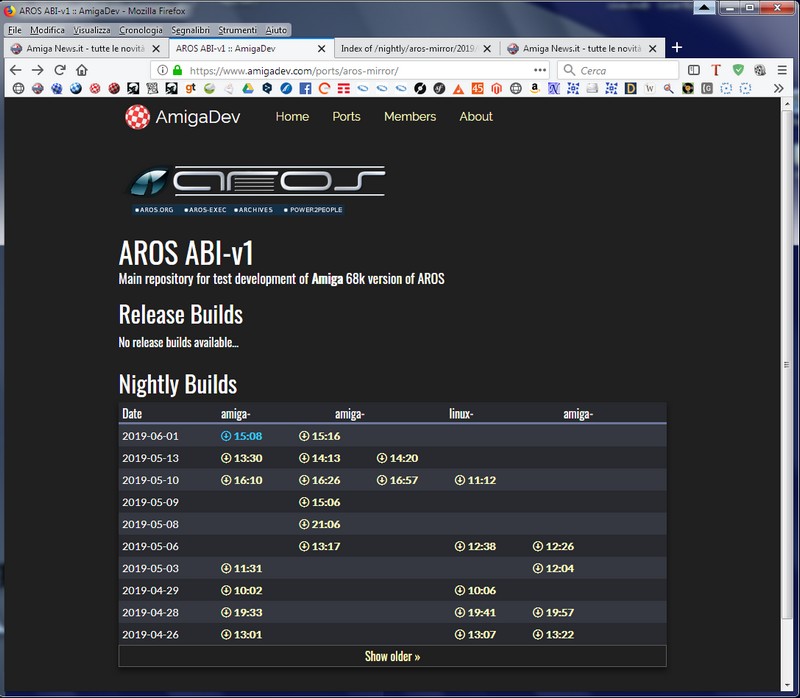Go to the Firefox home page icon
The width and height of the screenshot is (800, 698).
point(82,70)
